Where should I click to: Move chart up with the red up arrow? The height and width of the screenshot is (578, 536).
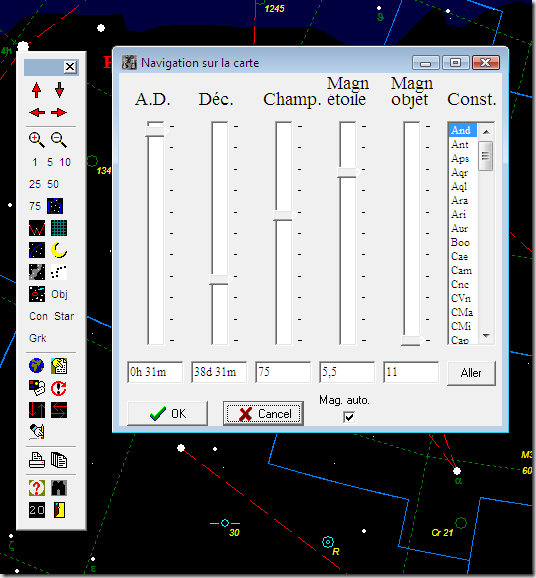pos(36,90)
